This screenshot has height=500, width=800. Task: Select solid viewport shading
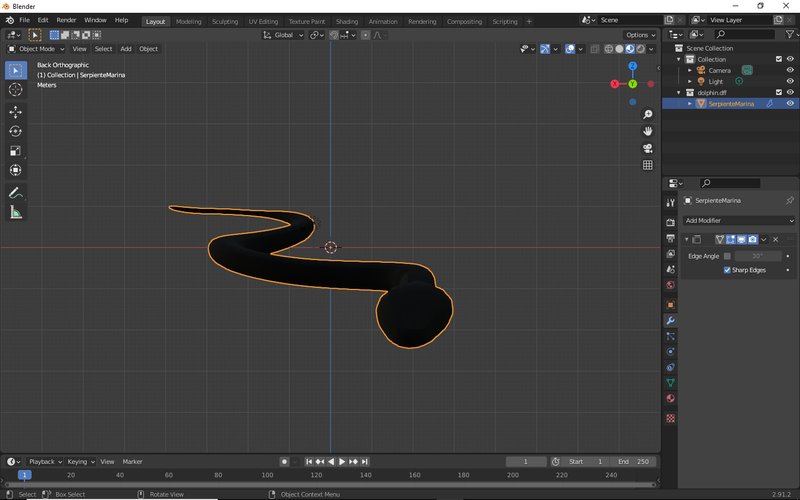click(x=619, y=49)
